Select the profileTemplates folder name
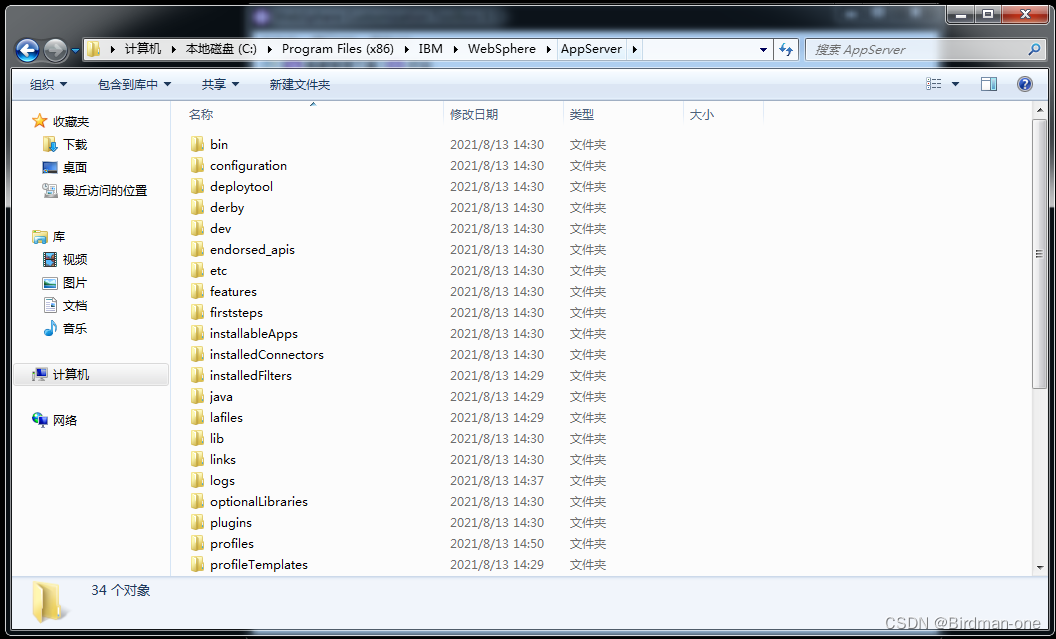Image resolution: width=1056 pixels, height=639 pixels. tap(259, 564)
